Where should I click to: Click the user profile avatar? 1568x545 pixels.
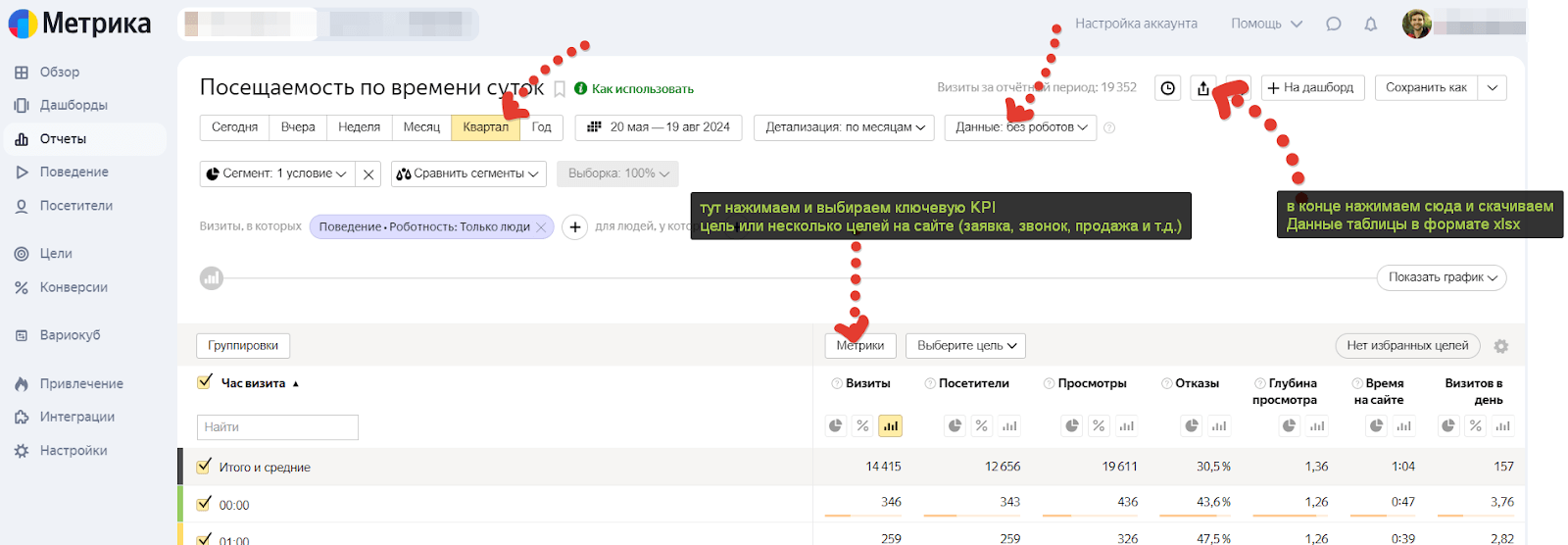pos(1417,24)
